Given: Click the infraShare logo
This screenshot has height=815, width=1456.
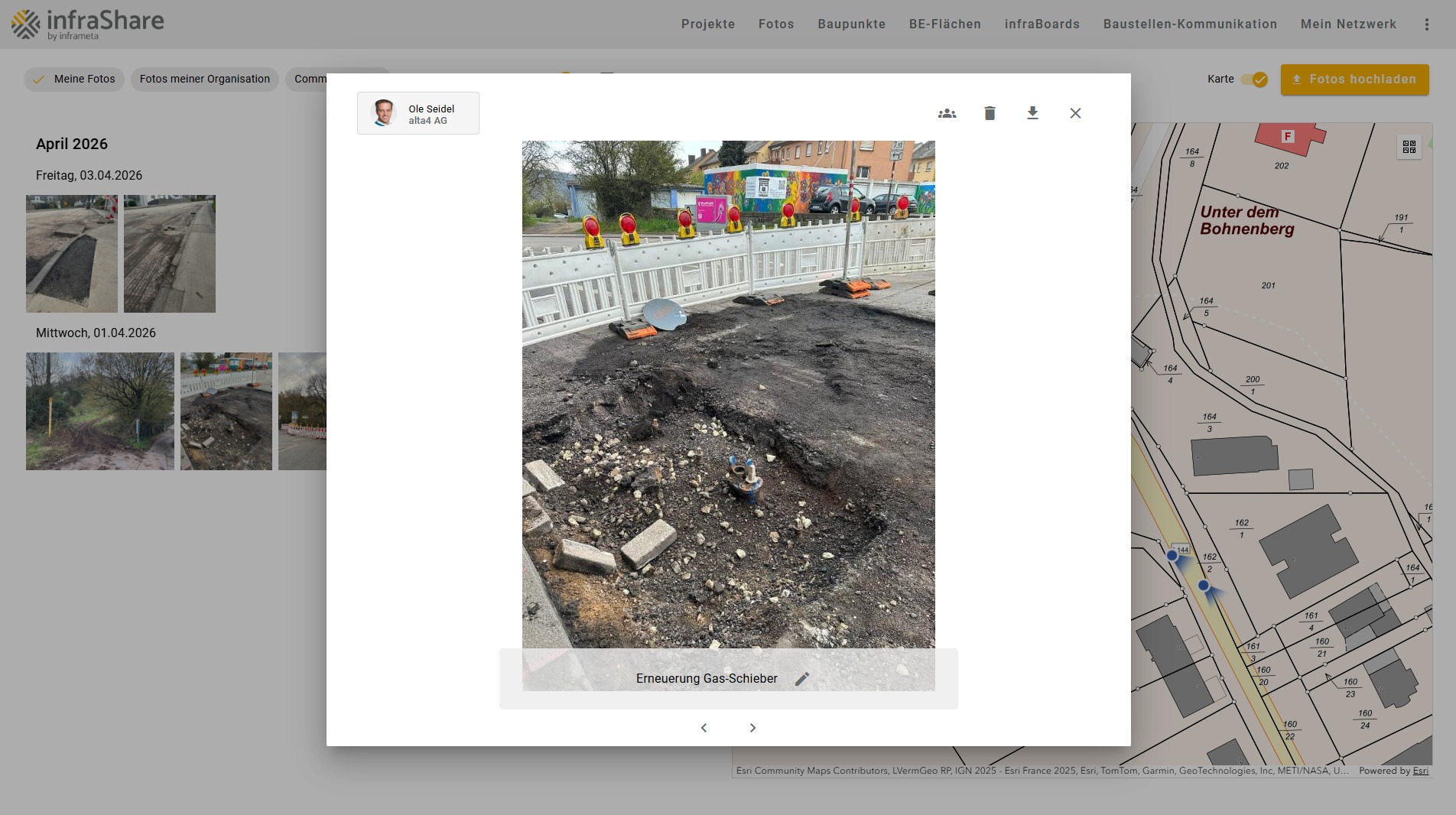Looking at the screenshot, I should tap(87, 24).
